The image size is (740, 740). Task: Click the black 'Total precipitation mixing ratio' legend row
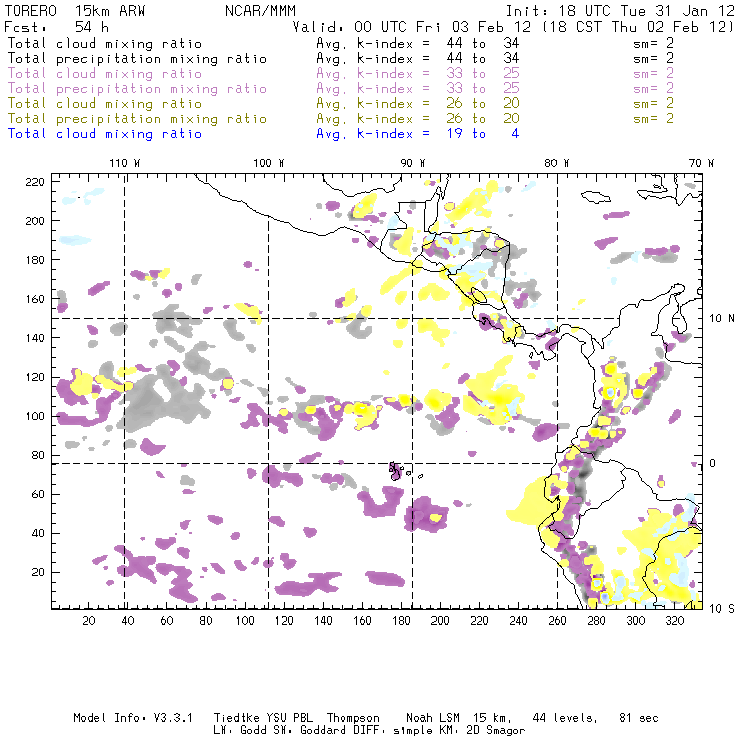tap(339, 59)
